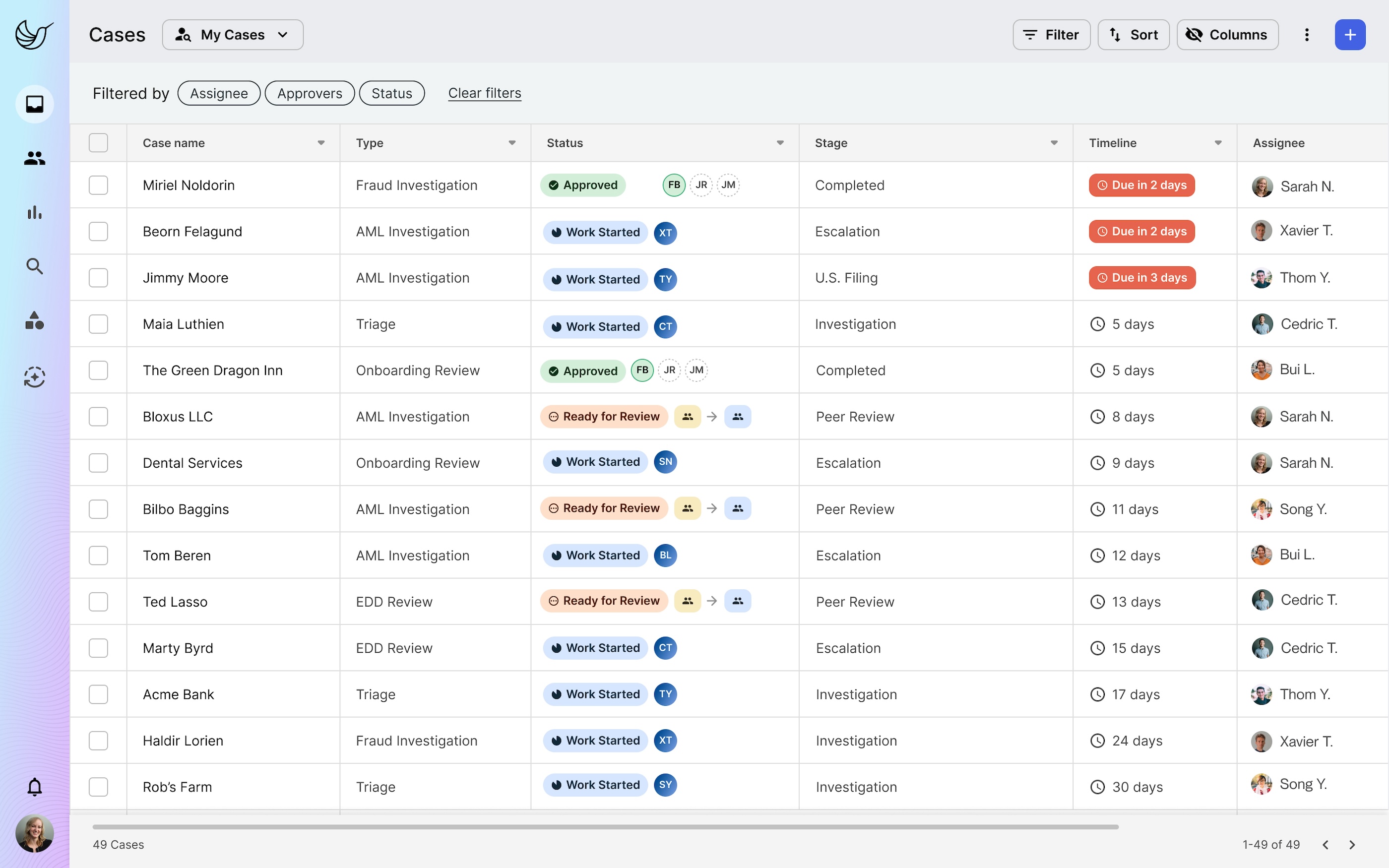Tick the checkbox next to Bilbo Baggins
The width and height of the screenshot is (1389, 868).
point(98,508)
